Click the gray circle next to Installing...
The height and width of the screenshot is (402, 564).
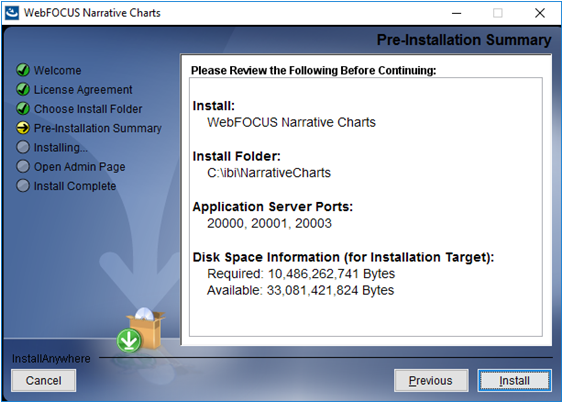coord(23,147)
